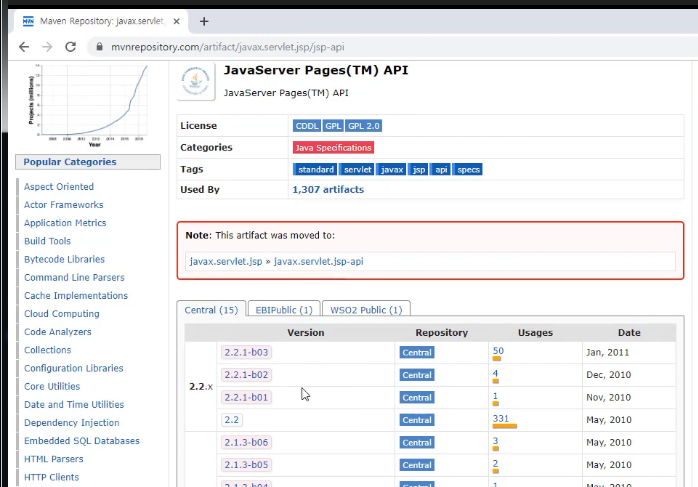The image size is (698, 487).
Task: Open the Cache Implementations category
Action: tap(76, 296)
